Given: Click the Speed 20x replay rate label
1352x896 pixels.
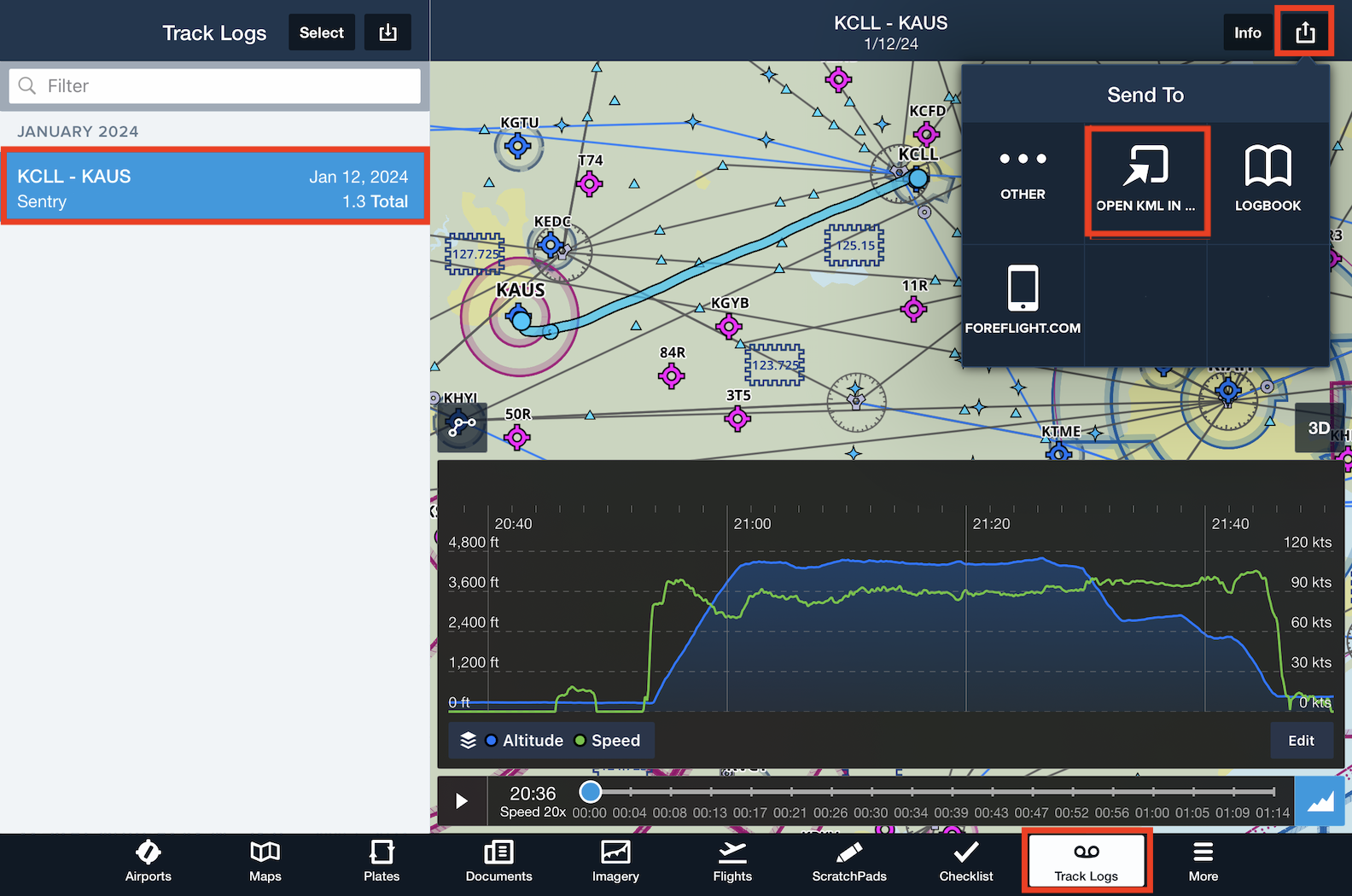Looking at the screenshot, I should click(x=533, y=812).
